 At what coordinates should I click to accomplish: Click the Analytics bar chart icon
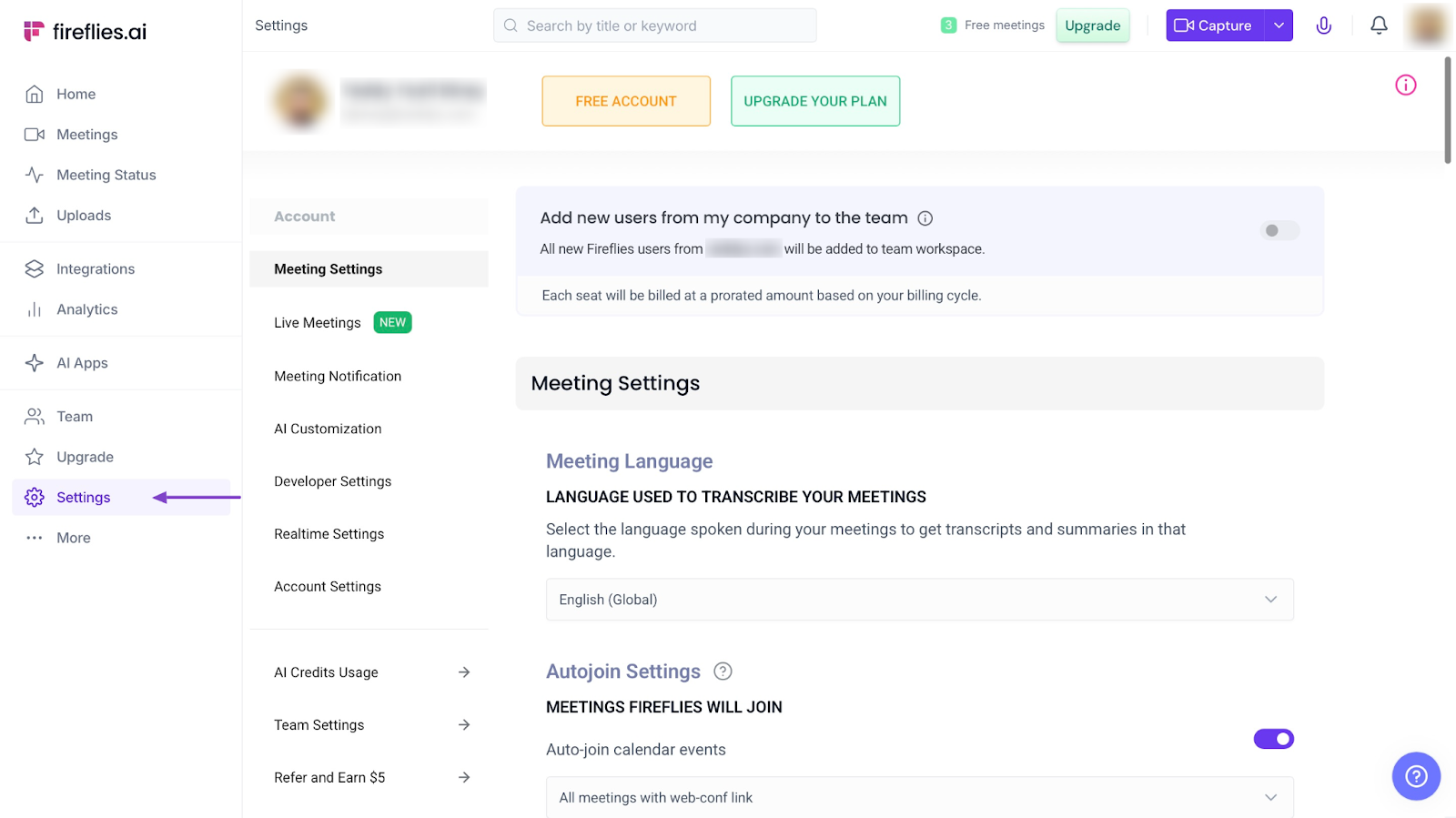point(35,309)
